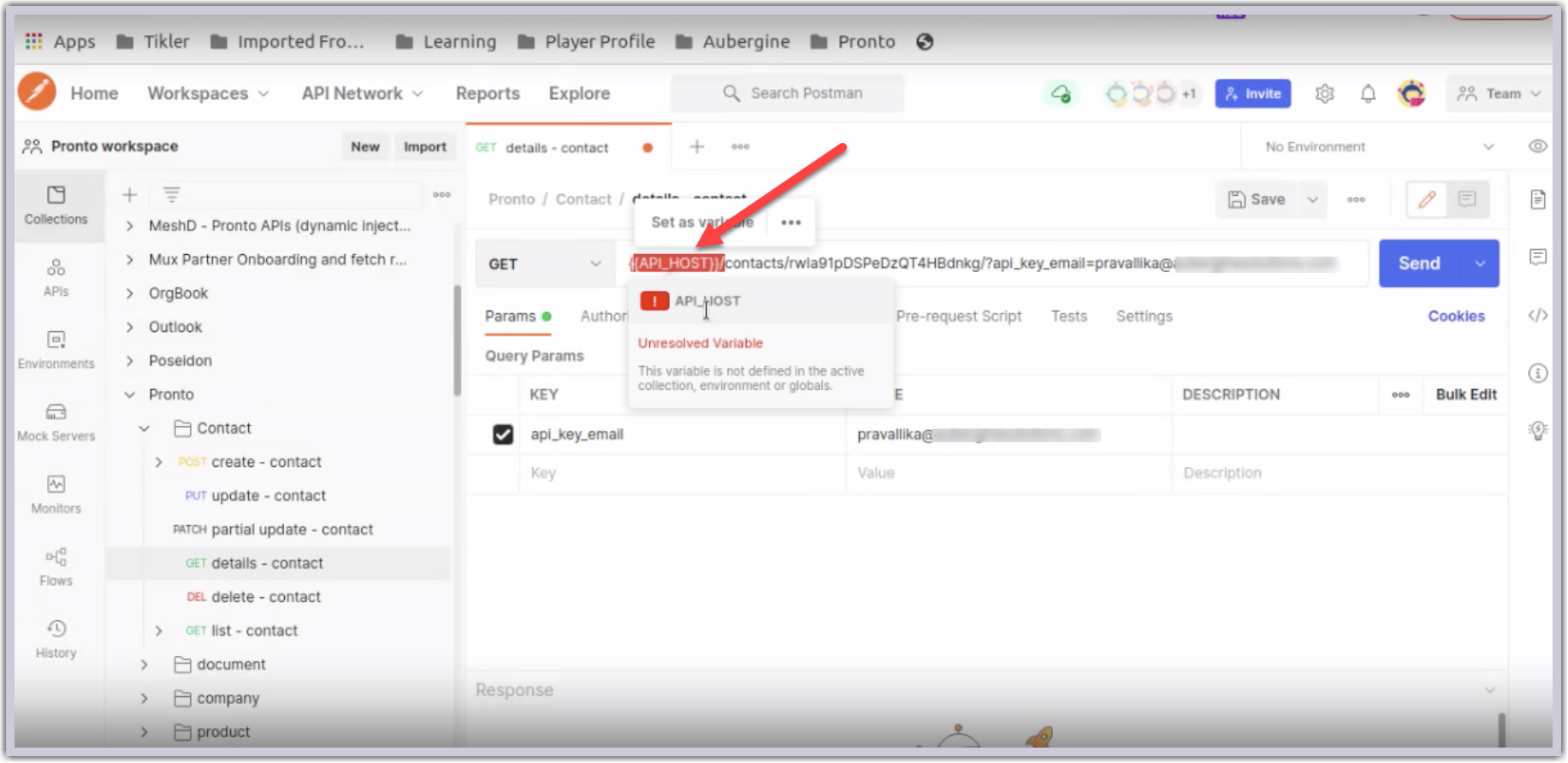Open the No Environment dropdown
The height and width of the screenshot is (763, 1568).
pyautogui.click(x=1379, y=147)
